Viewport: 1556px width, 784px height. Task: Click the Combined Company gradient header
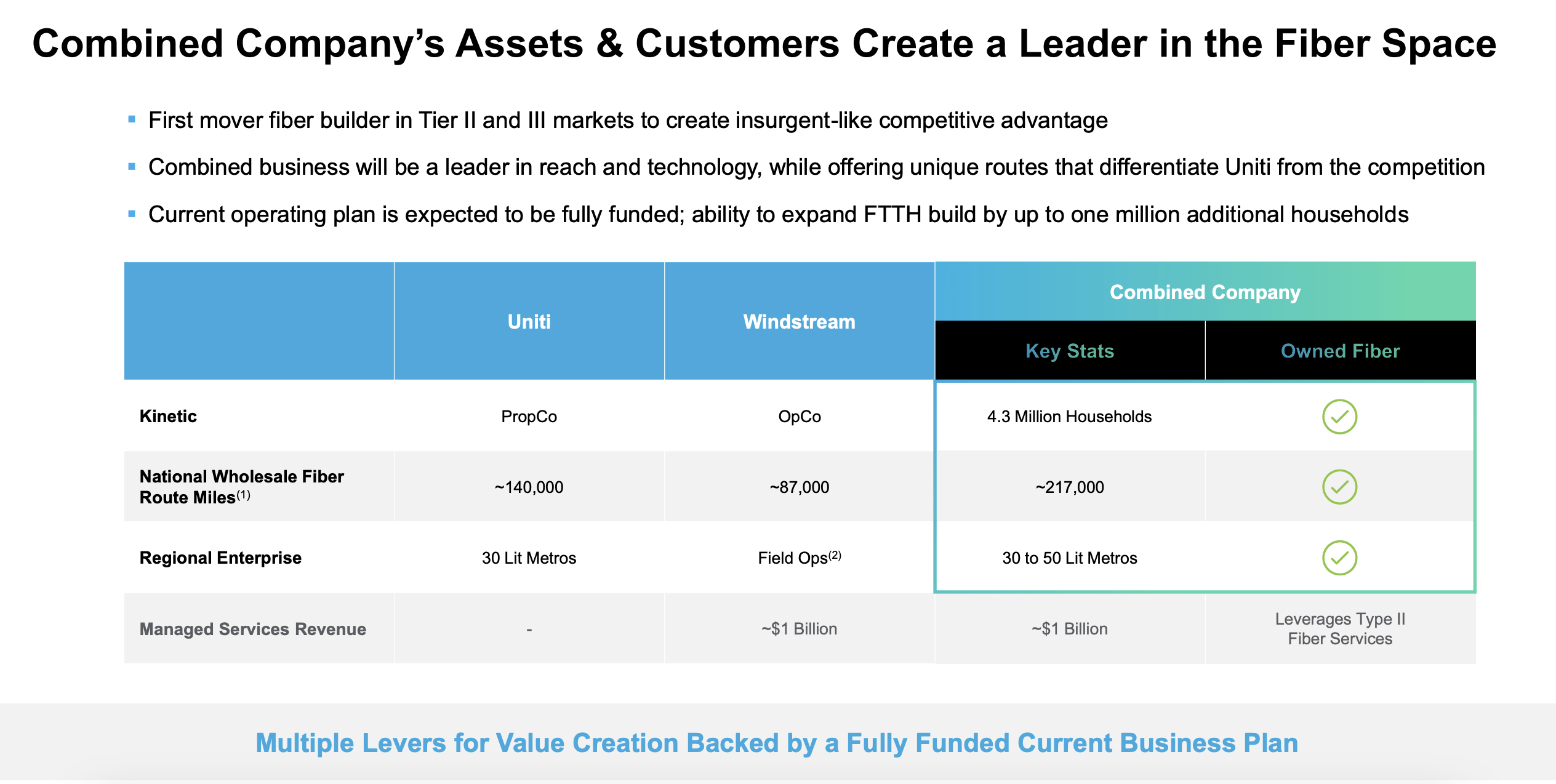pos(1205,292)
